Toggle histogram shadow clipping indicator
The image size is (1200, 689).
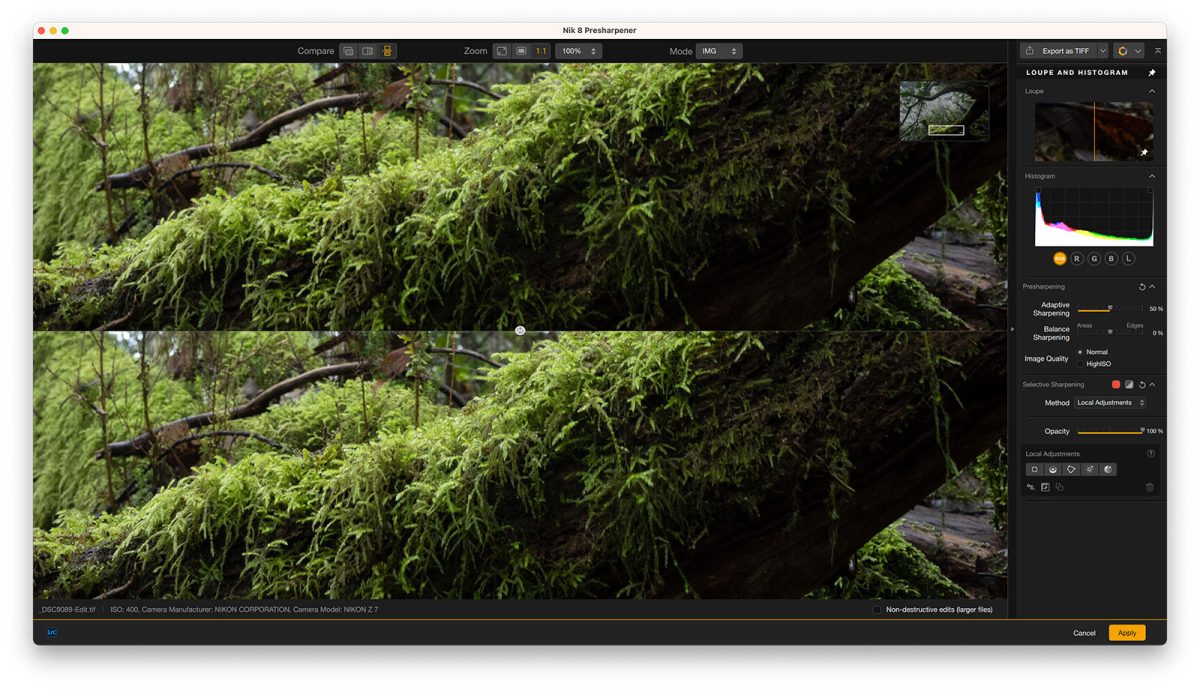pos(1038,190)
